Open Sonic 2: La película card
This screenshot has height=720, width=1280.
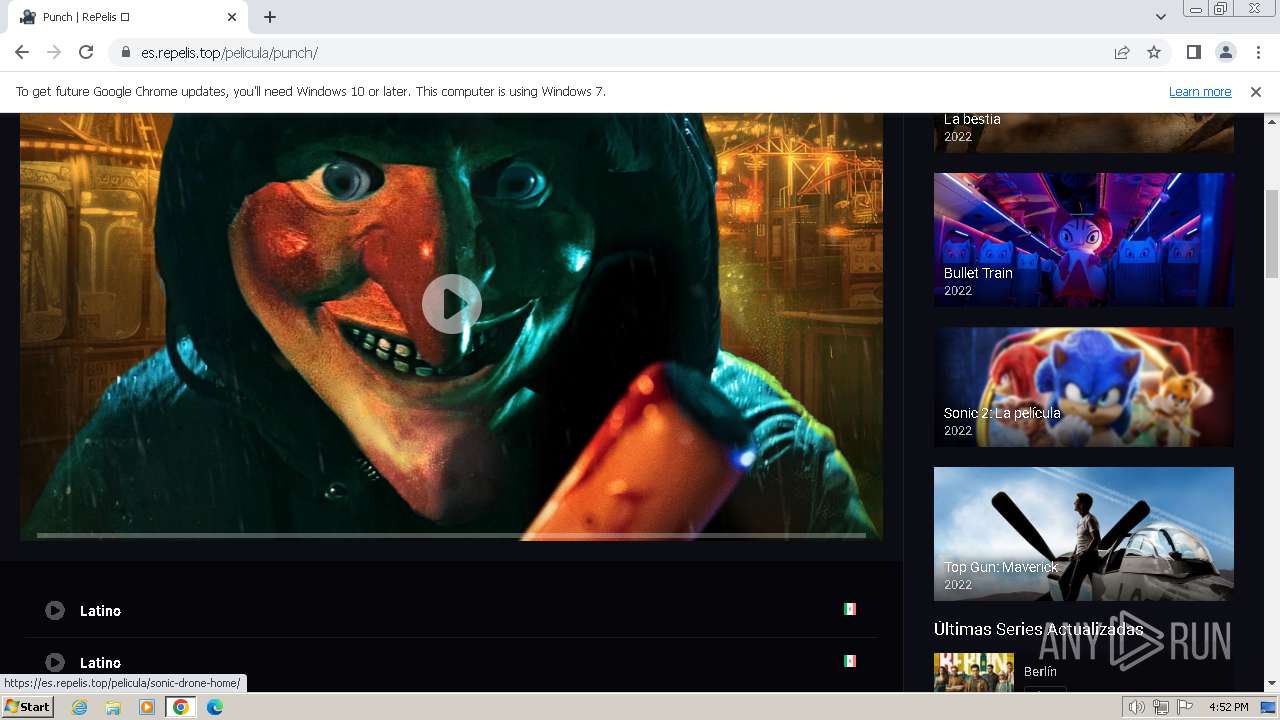coord(1083,386)
